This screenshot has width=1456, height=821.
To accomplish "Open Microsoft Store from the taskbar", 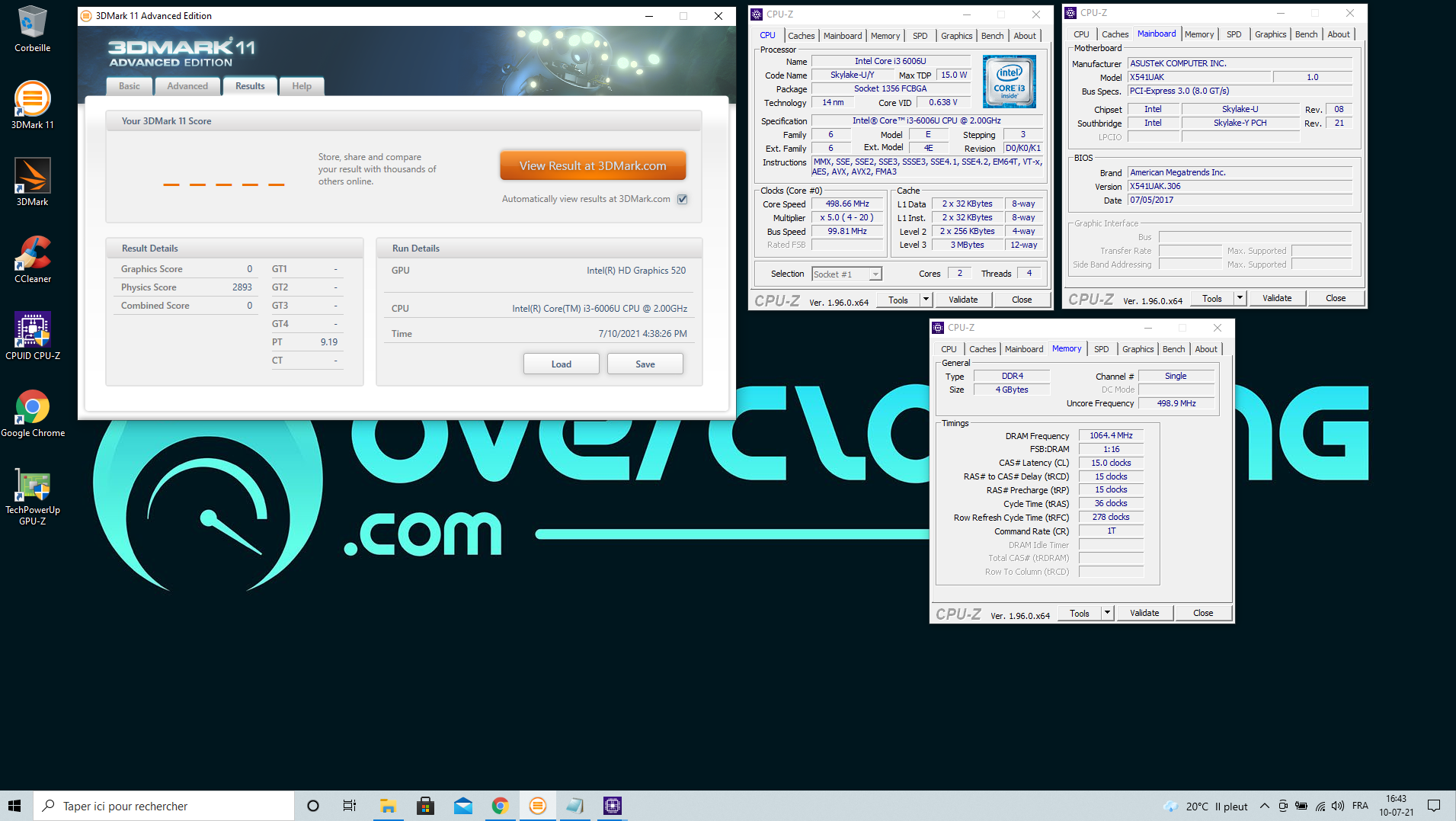I will click(425, 806).
